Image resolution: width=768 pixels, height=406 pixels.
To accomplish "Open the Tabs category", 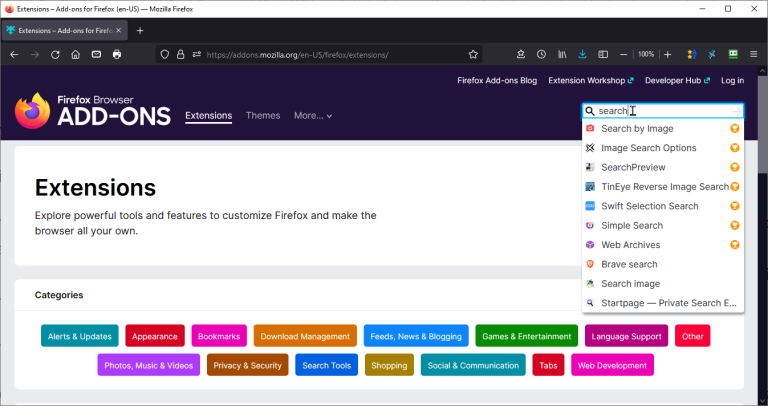I will click(x=549, y=365).
